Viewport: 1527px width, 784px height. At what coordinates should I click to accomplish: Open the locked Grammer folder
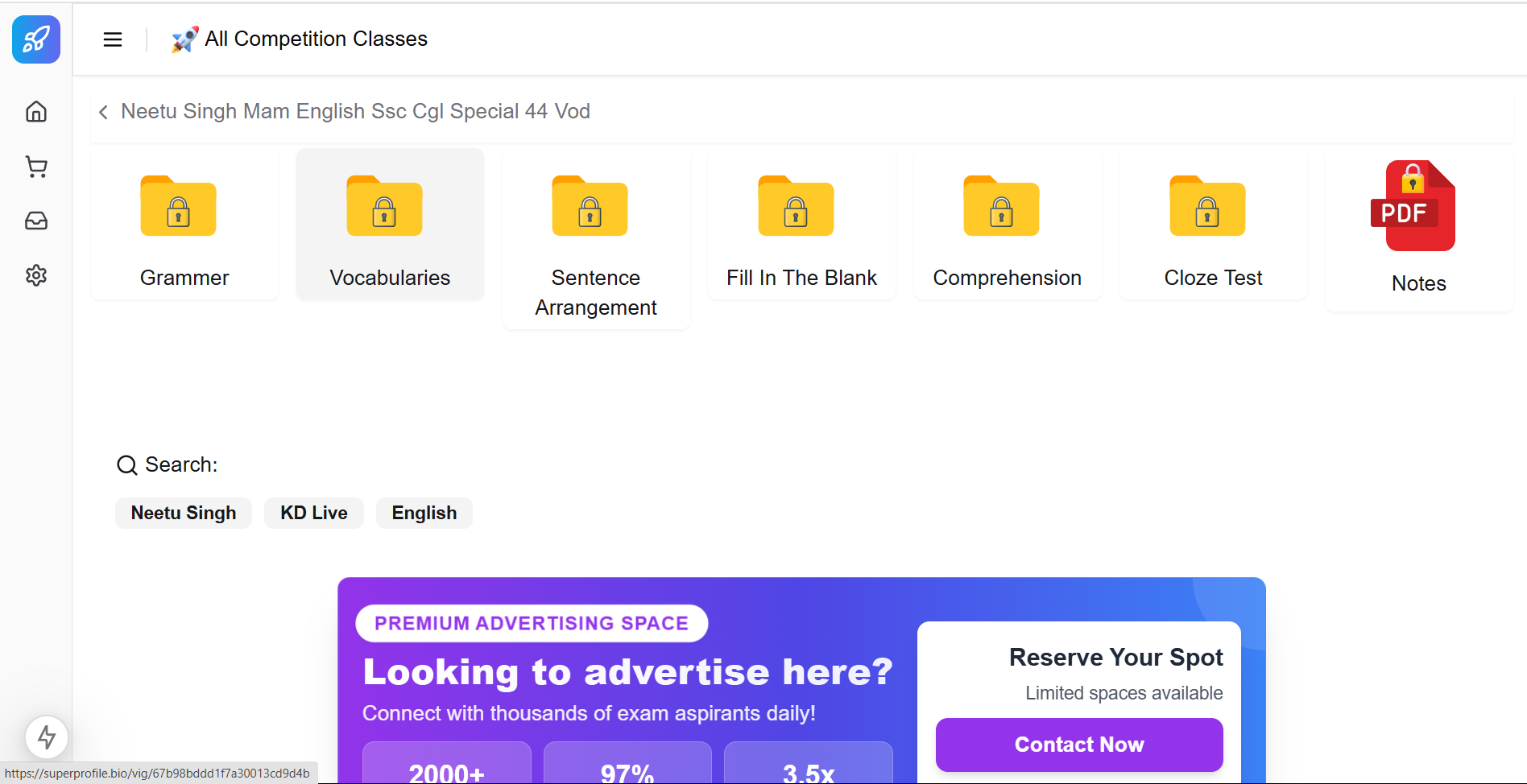click(184, 224)
